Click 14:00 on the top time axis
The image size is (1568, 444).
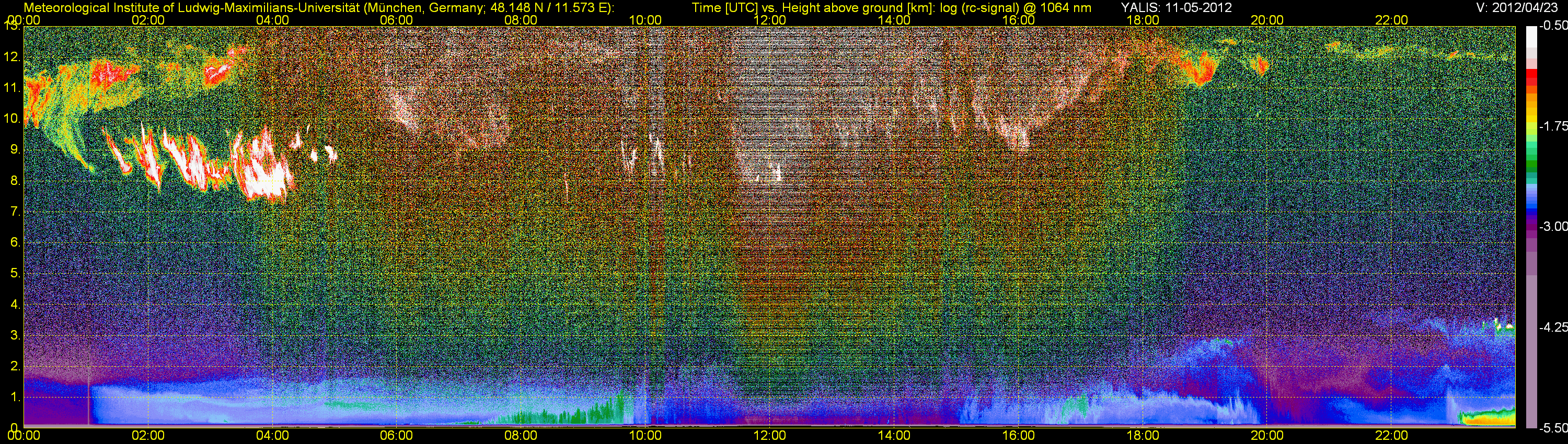coord(894,20)
